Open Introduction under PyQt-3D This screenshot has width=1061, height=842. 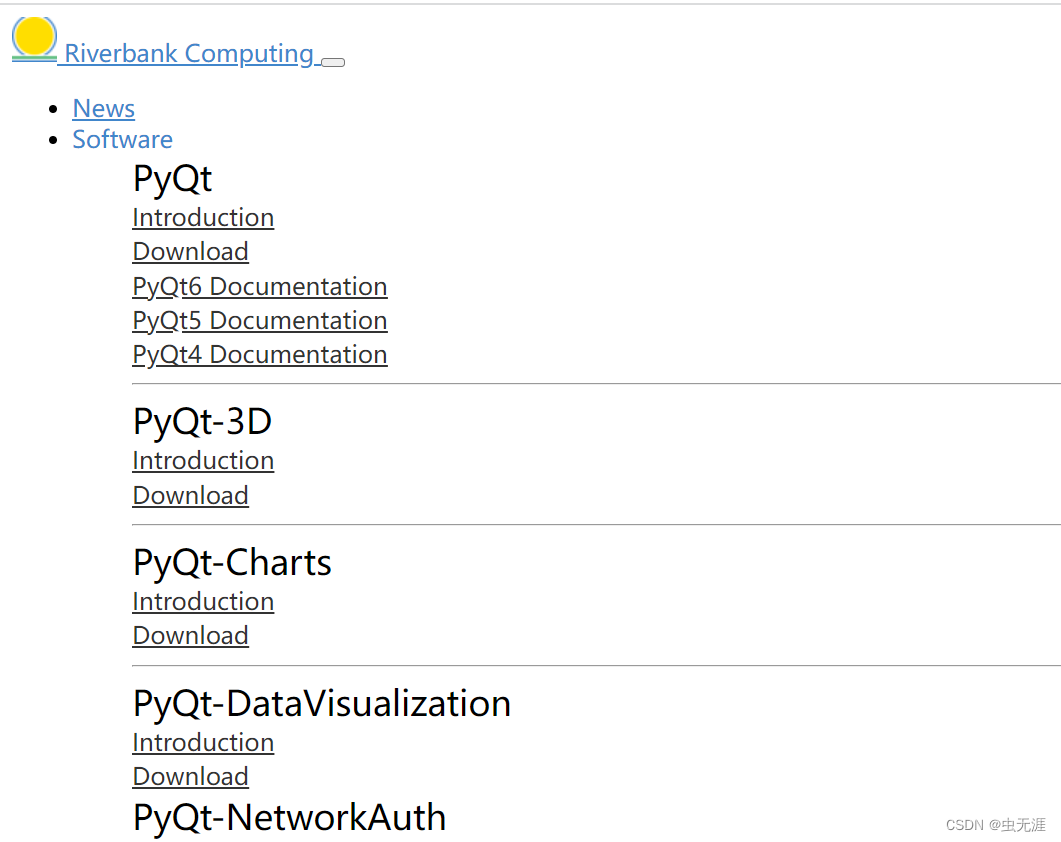coord(202,460)
